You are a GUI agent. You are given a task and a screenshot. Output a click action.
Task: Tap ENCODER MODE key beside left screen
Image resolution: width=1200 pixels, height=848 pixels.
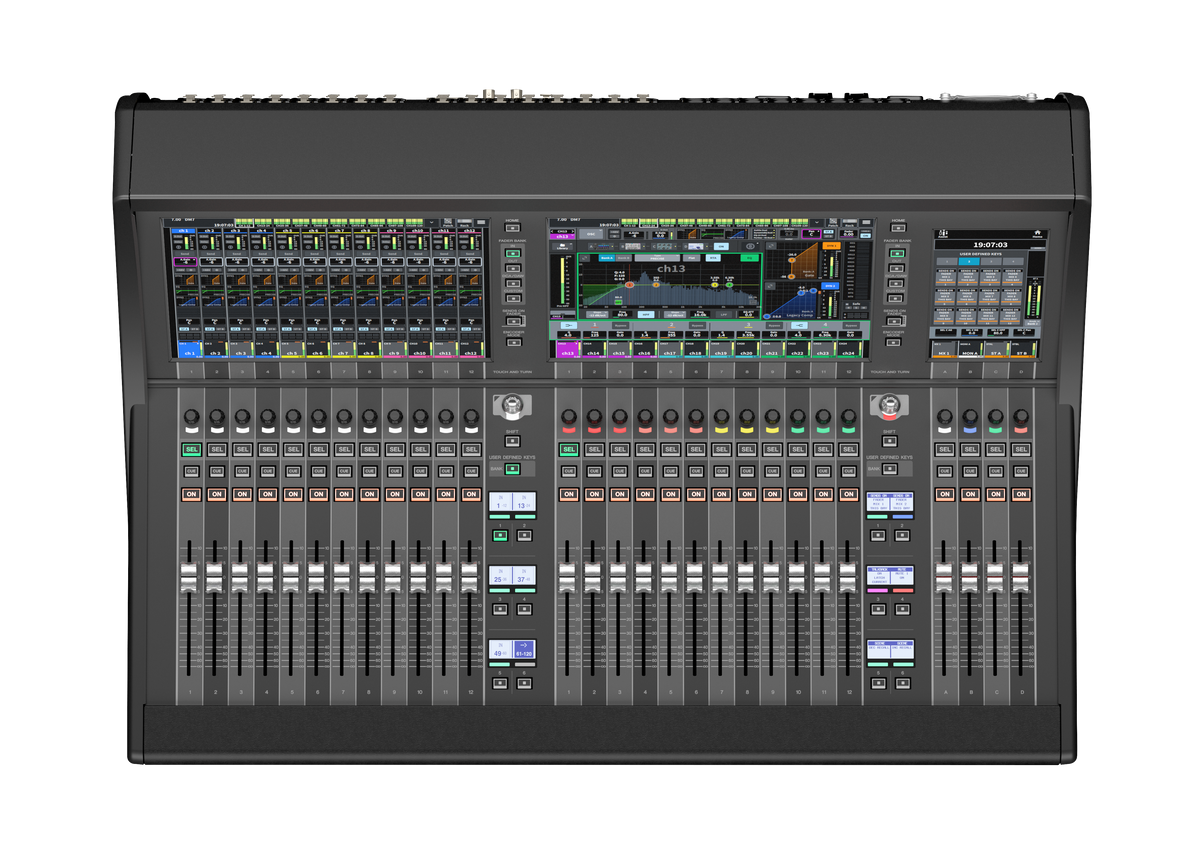coord(513,341)
